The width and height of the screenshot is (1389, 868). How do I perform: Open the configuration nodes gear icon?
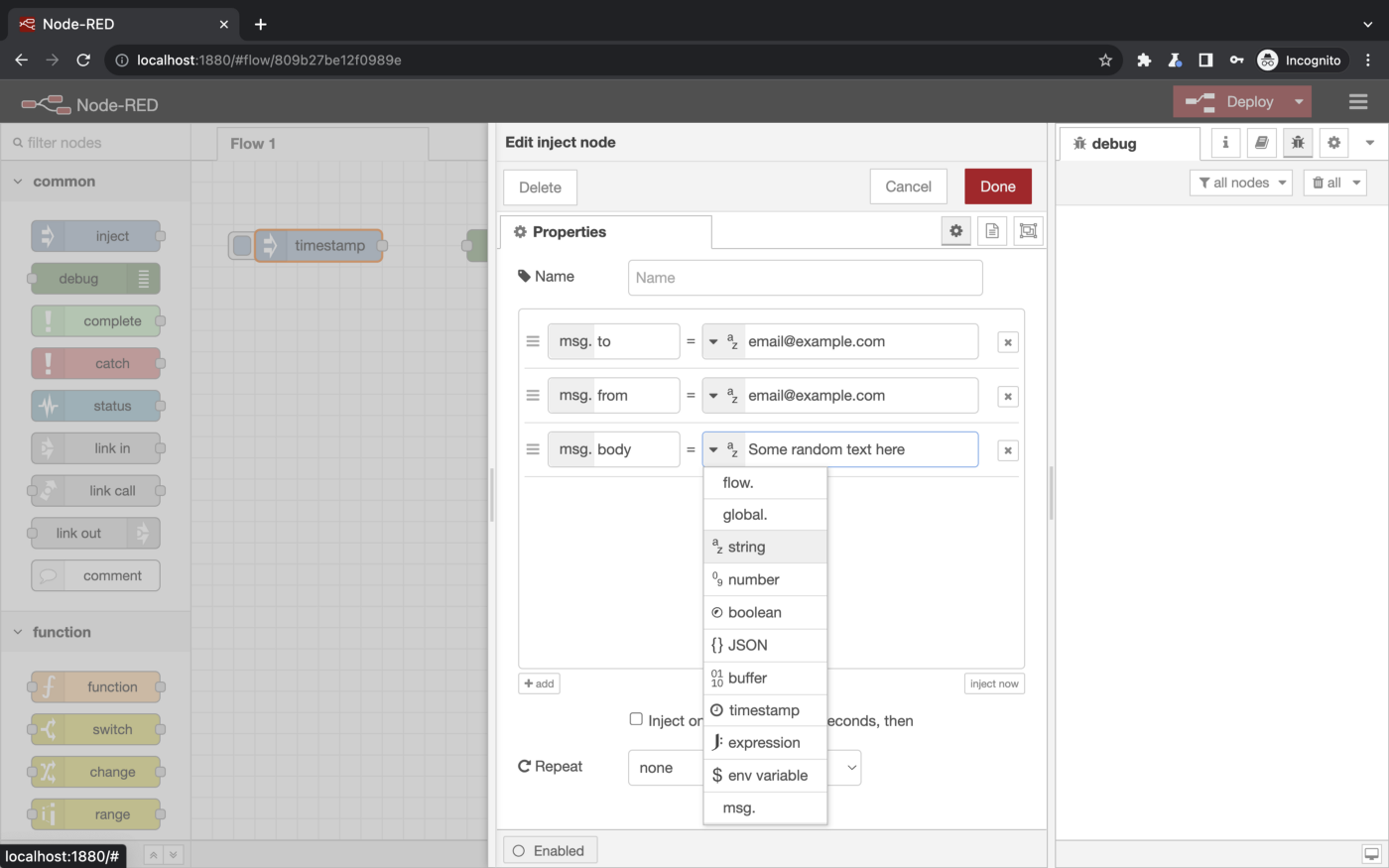(1333, 143)
